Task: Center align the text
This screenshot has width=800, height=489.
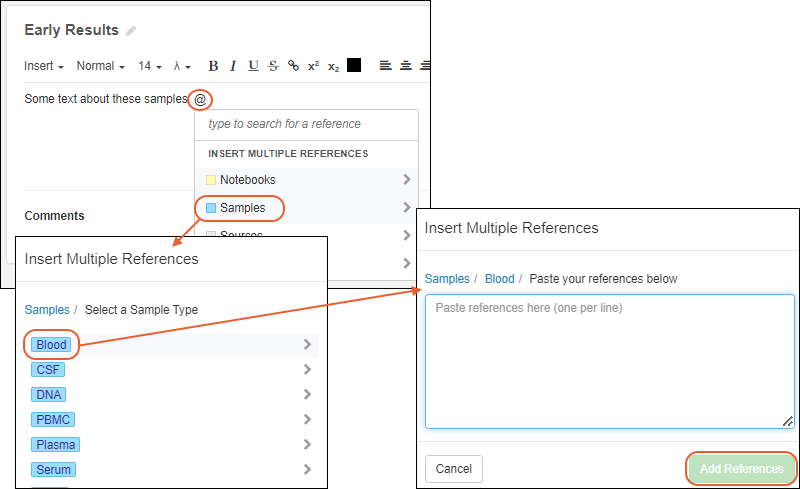Action: tap(405, 66)
